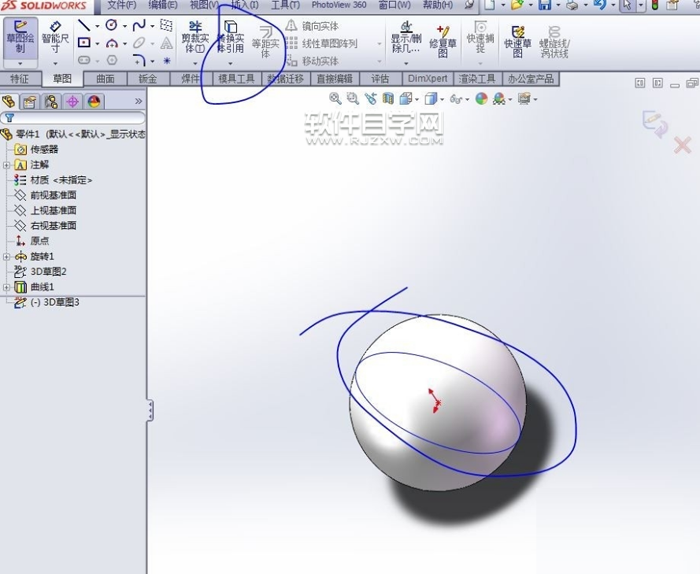
Task: Open PropertyManager tab in left panel
Action: [x=29, y=102]
